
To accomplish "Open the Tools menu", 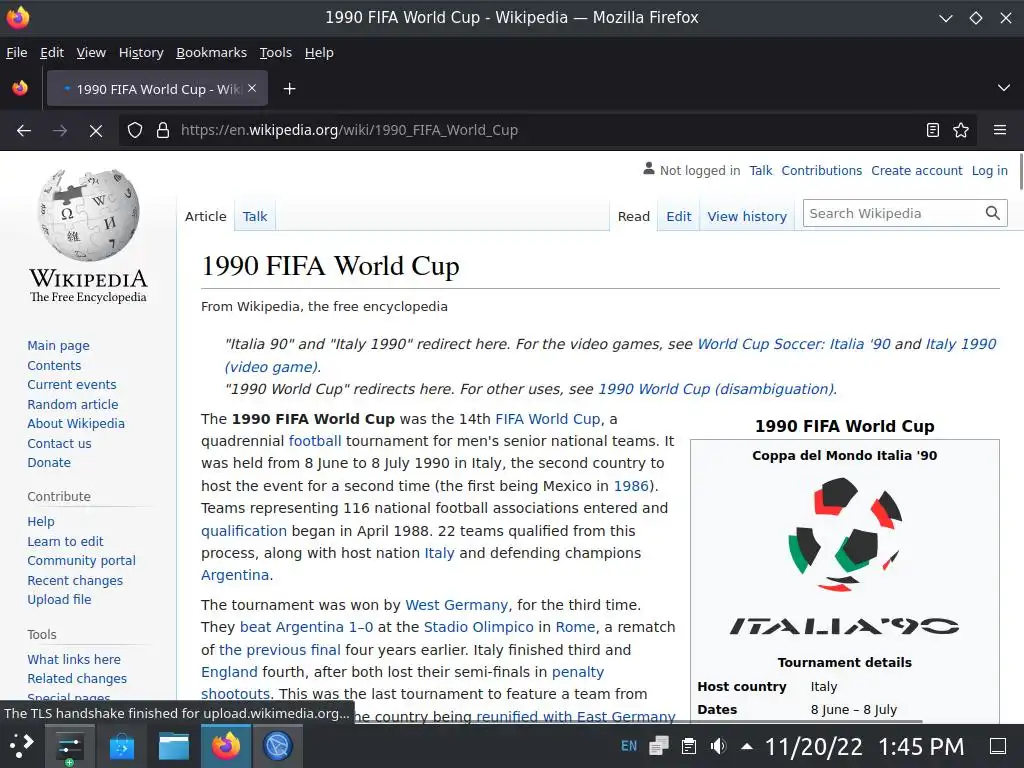I will click(x=276, y=52).
